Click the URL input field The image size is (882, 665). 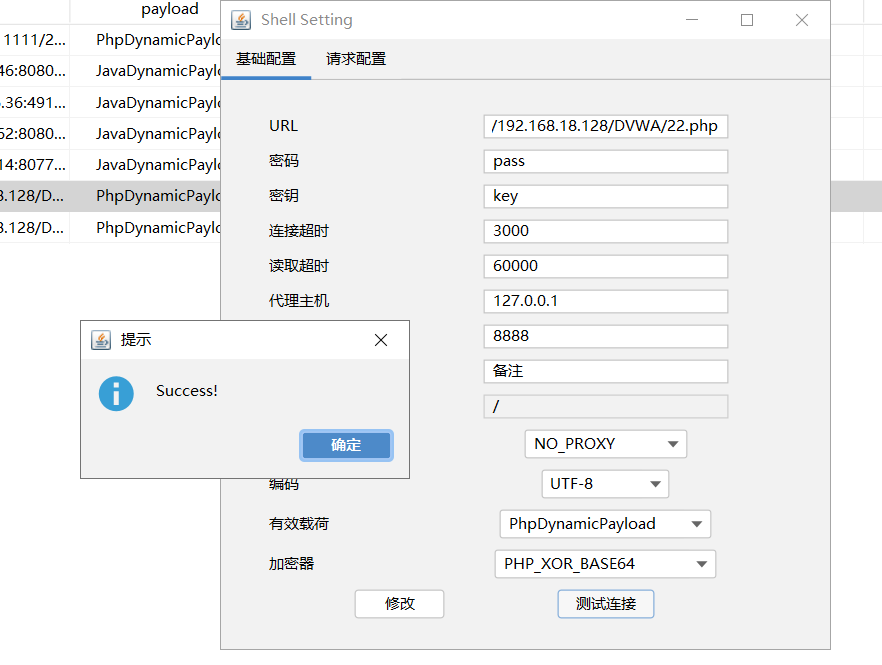[605, 126]
